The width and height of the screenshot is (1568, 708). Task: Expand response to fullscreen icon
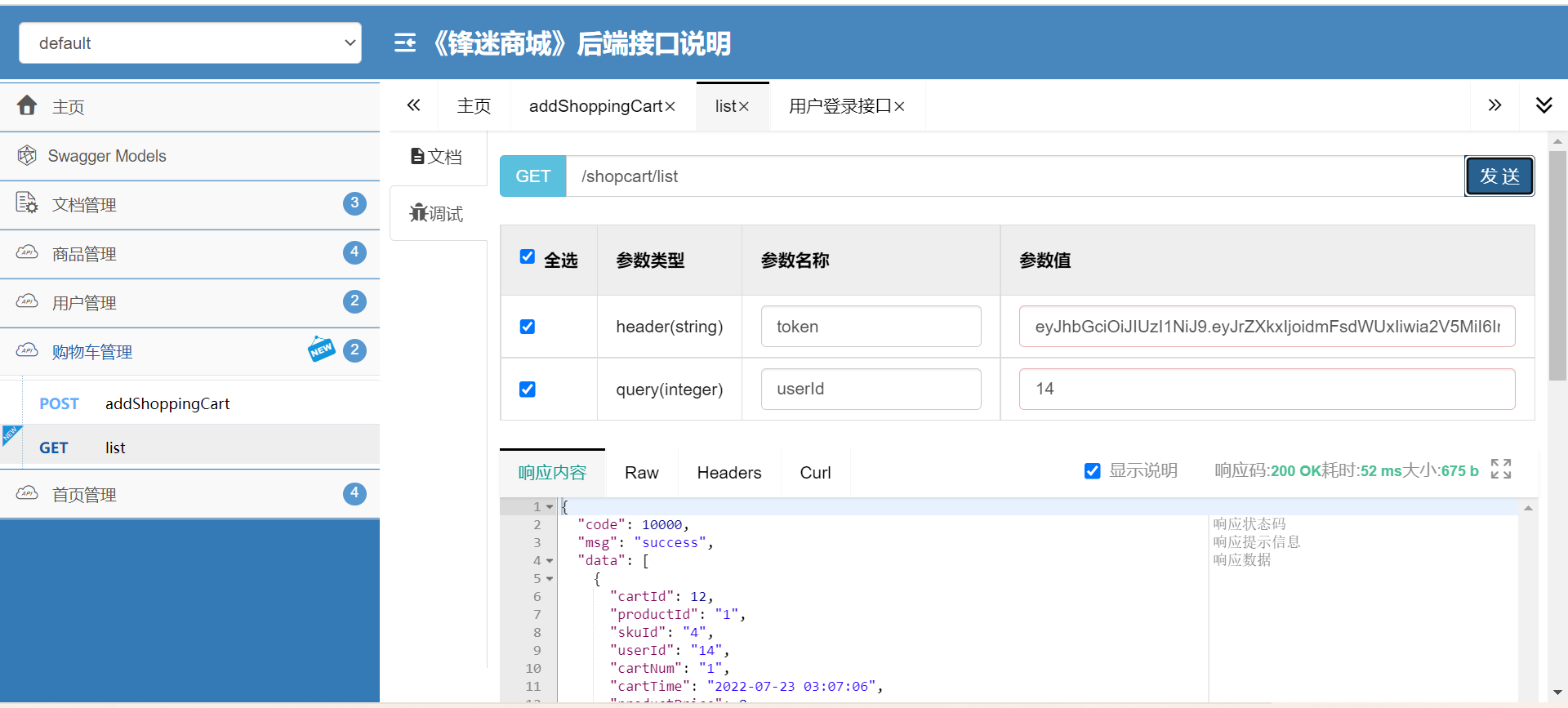[1501, 469]
